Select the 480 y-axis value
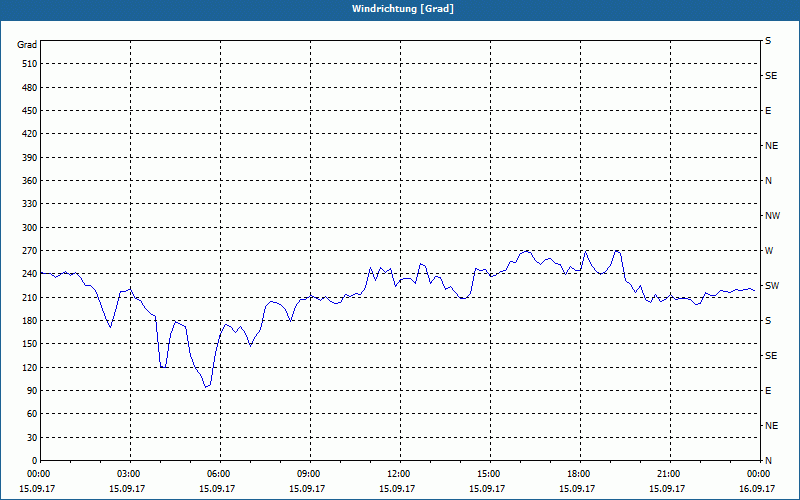Image resolution: width=800 pixels, height=500 pixels. 30,88
